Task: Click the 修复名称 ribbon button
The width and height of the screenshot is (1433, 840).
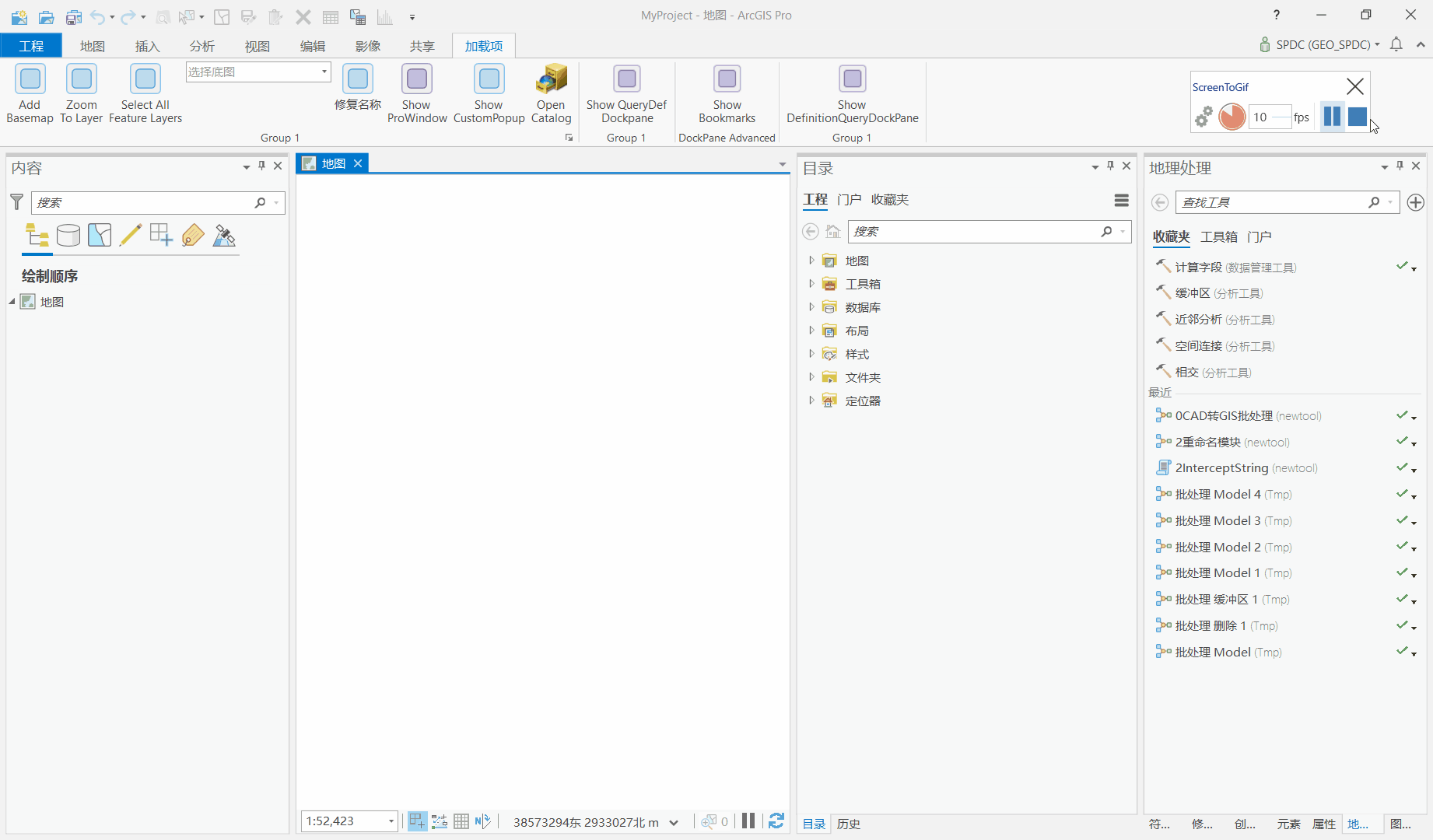Action: [x=358, y=88]
